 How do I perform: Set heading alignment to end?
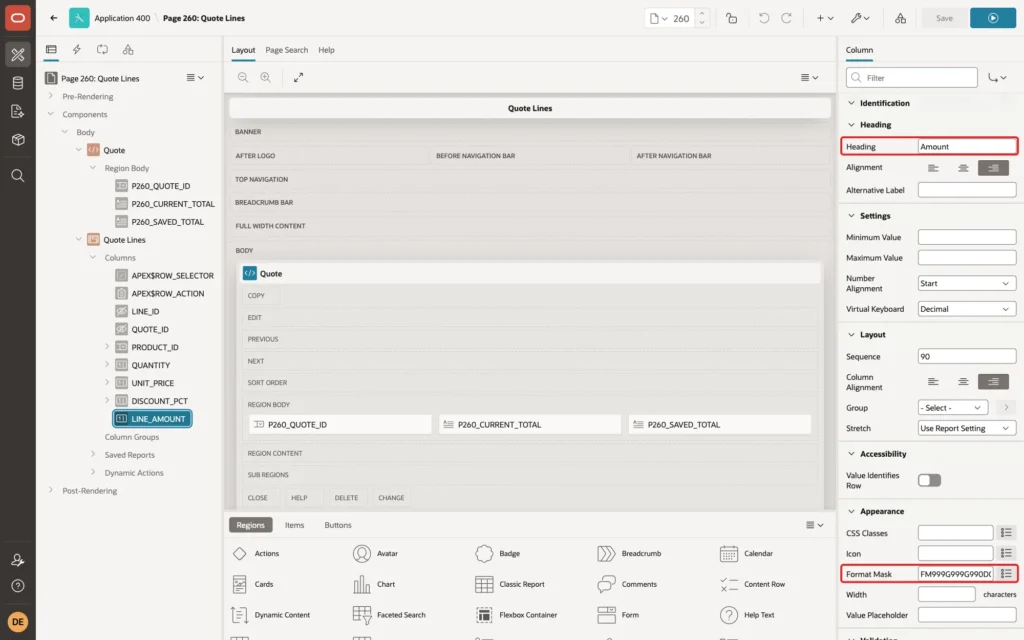click(993, 168)
